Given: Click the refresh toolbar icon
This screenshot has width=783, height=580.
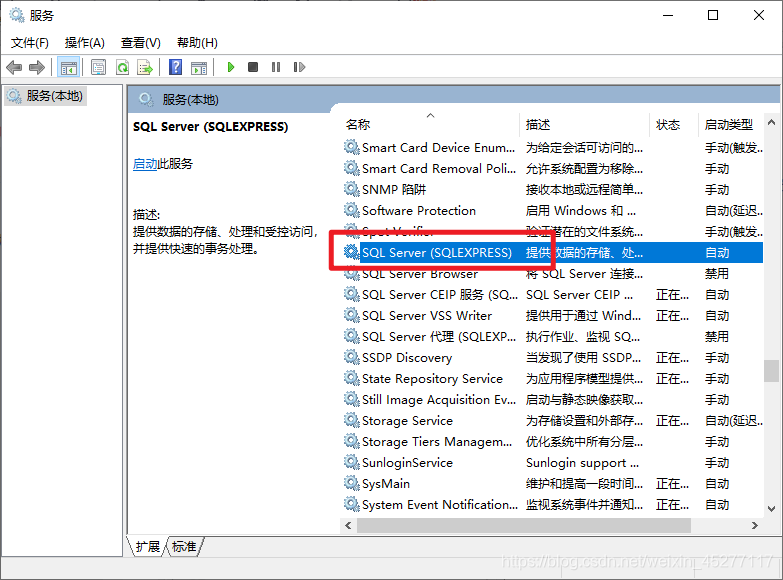Looking at the screenshot, I should click(x=122, y=67).
